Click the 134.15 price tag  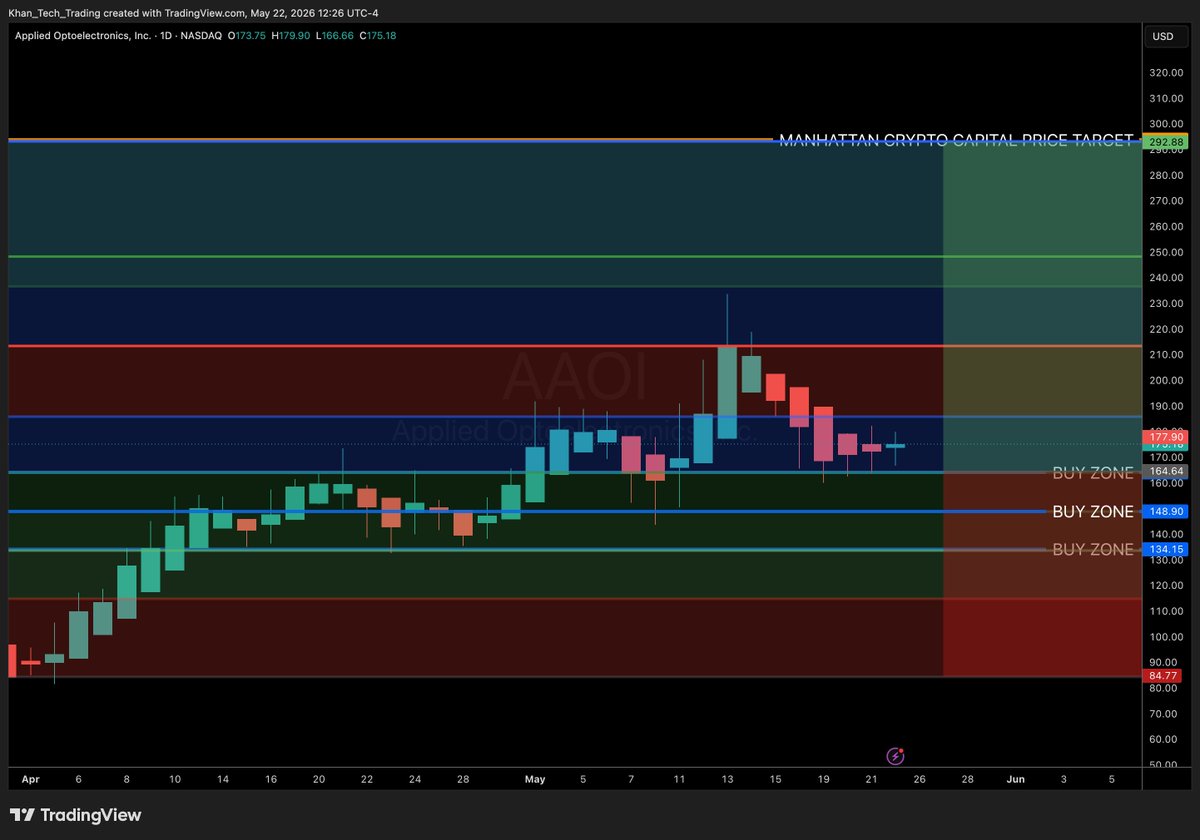(1166, 549)
